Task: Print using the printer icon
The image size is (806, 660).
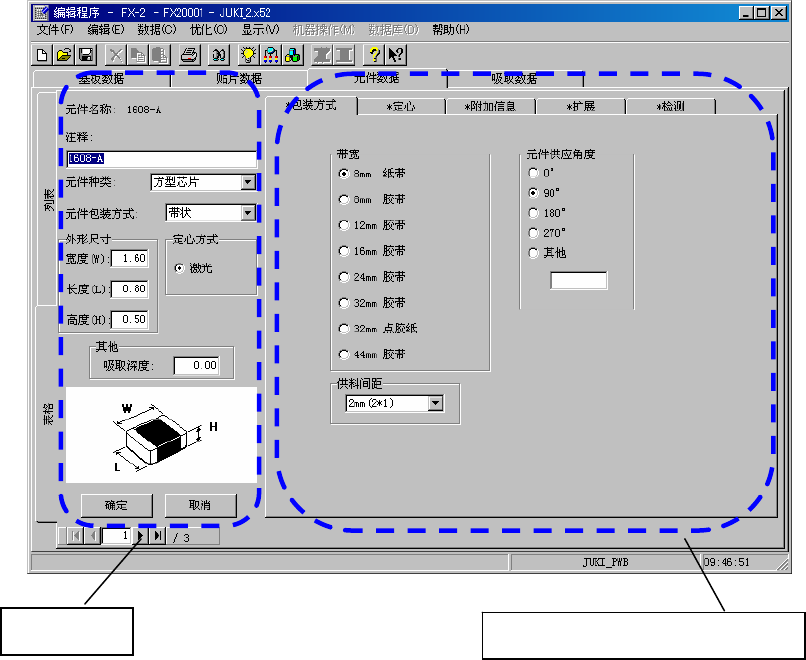Action: pos(190,55)
